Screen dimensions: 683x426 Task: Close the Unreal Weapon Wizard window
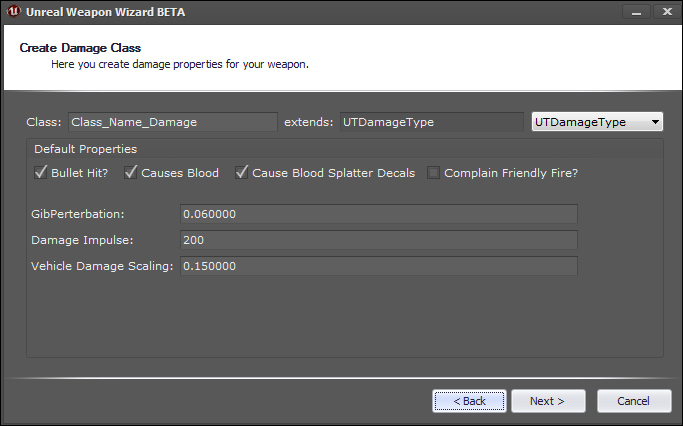pyautogui.click(x=667, y=12)
